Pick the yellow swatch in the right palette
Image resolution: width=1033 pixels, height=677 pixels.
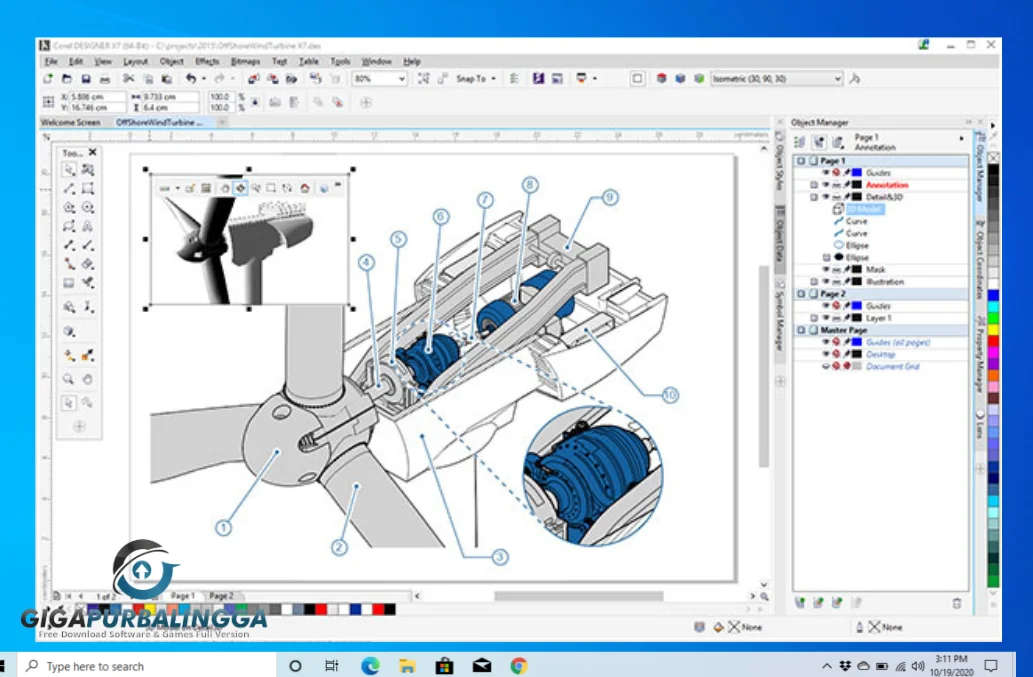pyautogui.click(x=993, y=329)
